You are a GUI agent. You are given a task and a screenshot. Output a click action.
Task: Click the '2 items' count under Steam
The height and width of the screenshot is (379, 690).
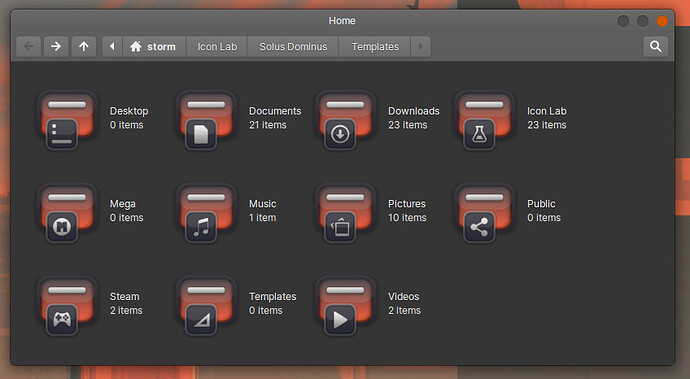click(126, 311)
